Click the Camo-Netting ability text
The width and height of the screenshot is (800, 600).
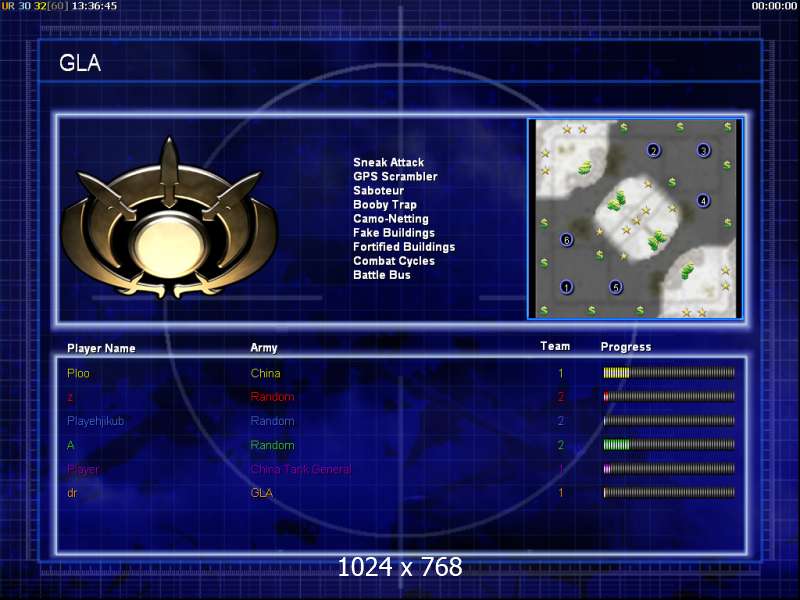point(391,218)
